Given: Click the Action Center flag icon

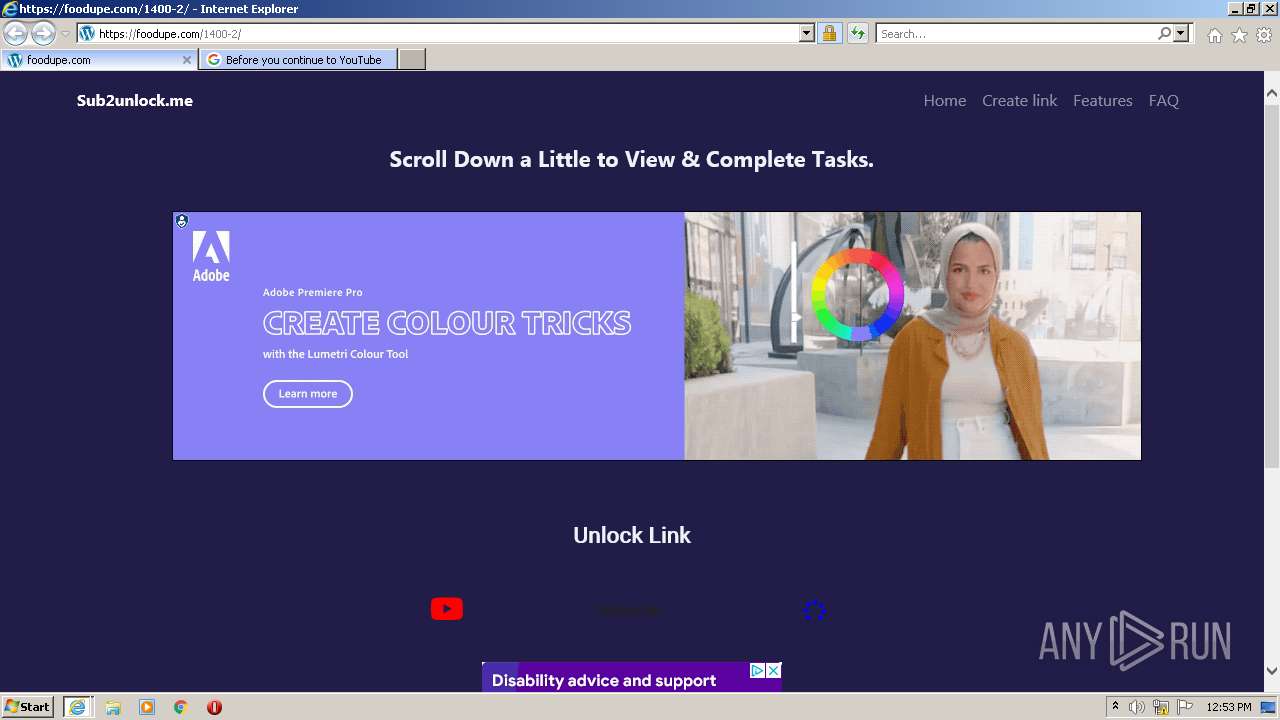Looking at the screenshot, I should click(x=1185, y=707).
